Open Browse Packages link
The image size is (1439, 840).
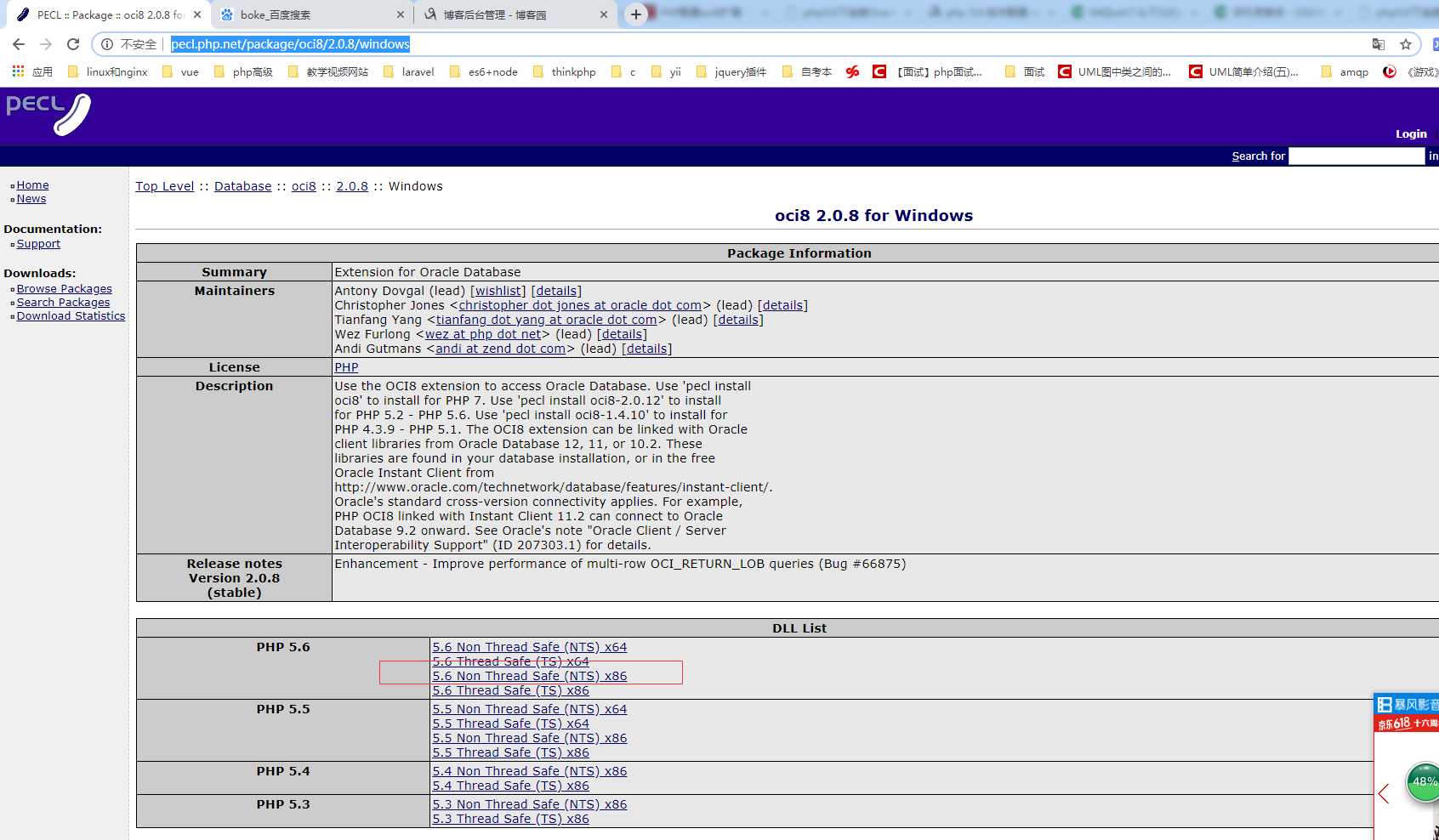65,289
